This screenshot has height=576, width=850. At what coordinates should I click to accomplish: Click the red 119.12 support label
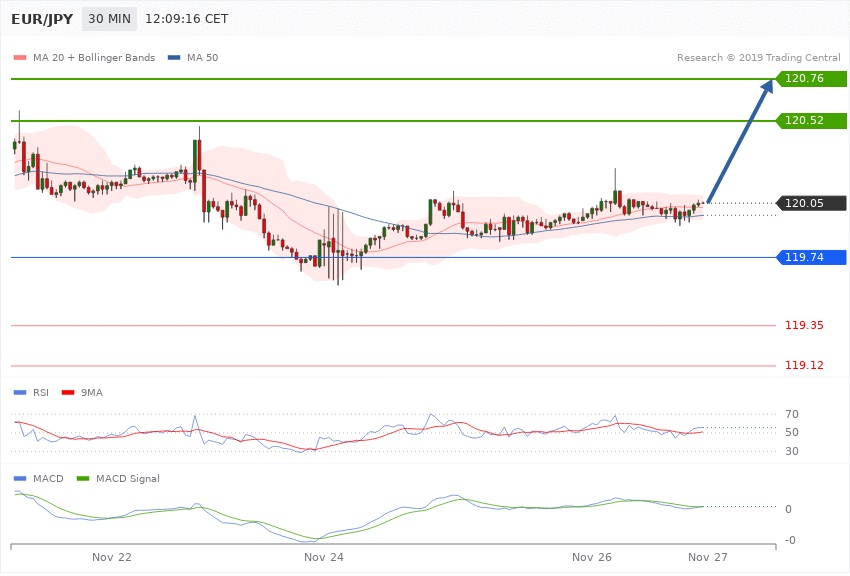pos(804,366)
